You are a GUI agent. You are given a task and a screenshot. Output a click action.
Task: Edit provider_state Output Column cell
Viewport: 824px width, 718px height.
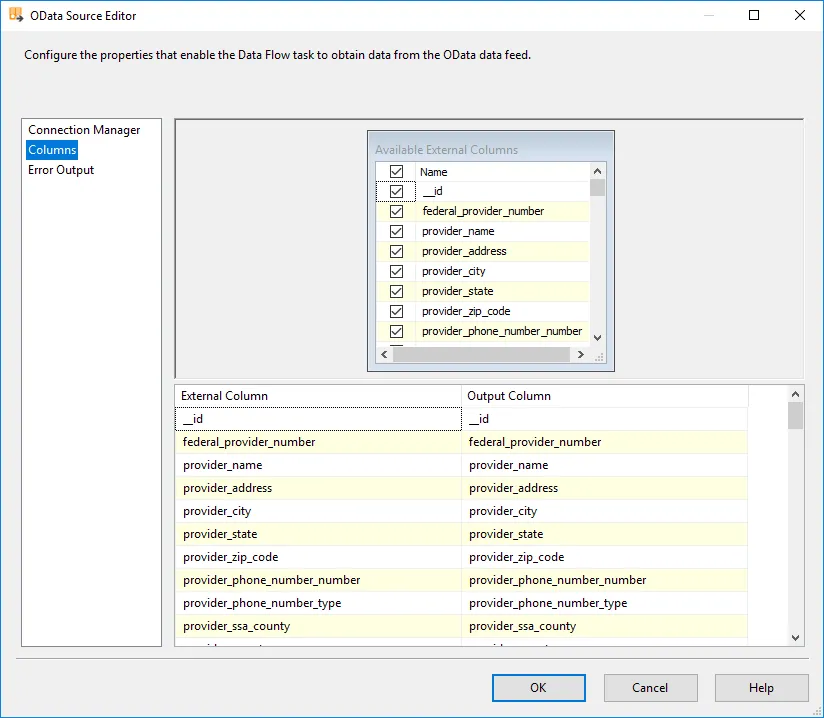[604, 534]
